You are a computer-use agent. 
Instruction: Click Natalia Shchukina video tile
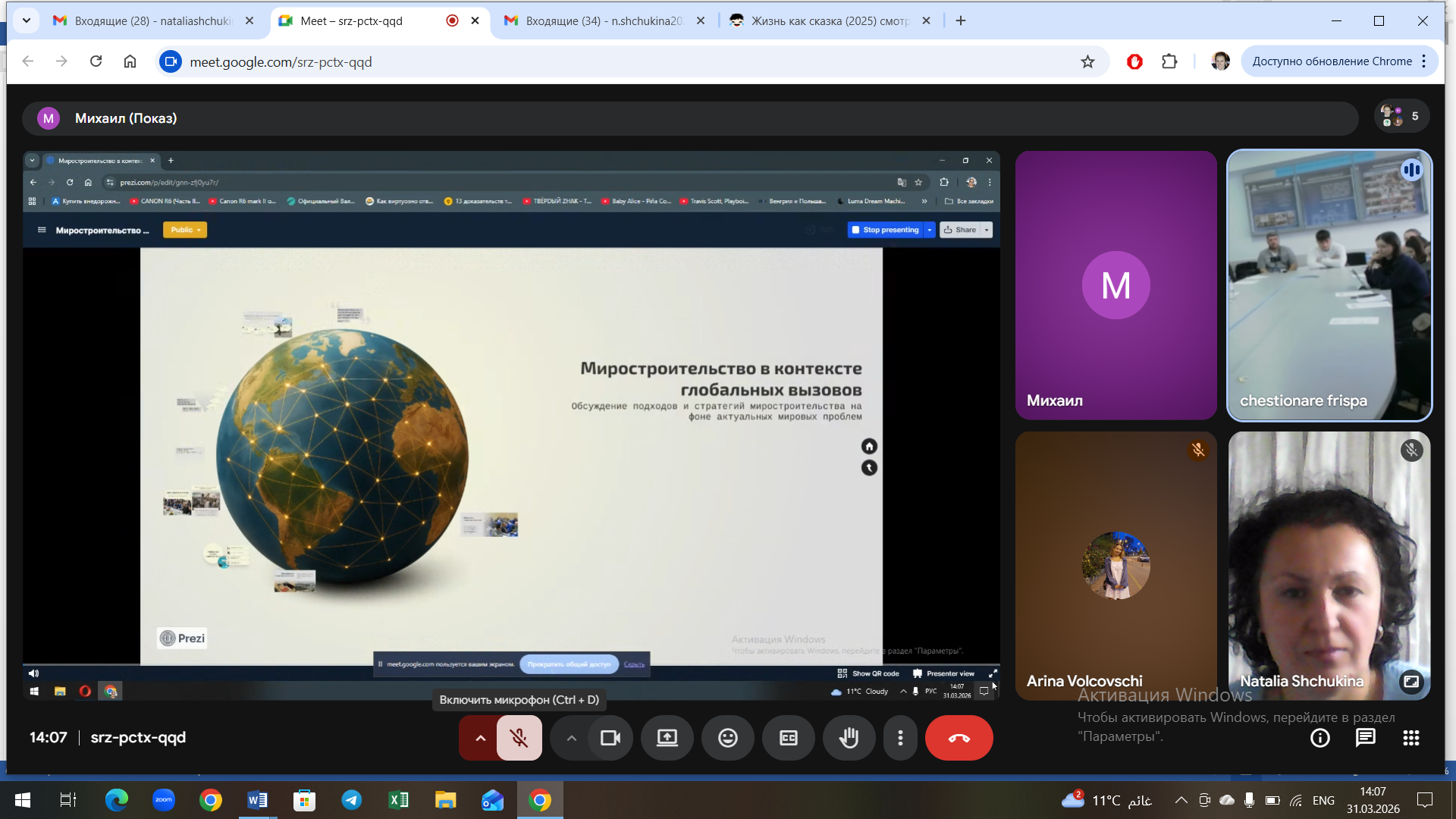(1329, 565)
